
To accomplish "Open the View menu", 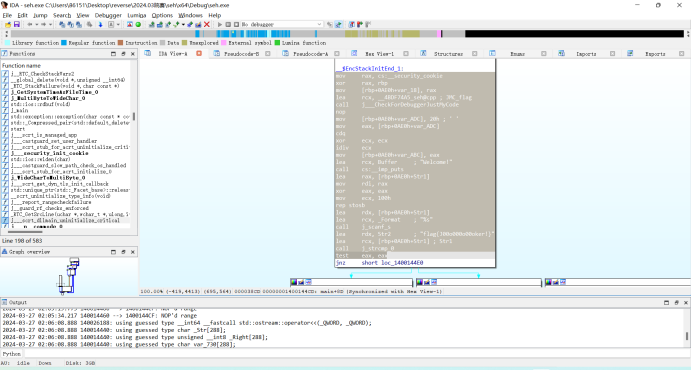I will [x=83, y=15].
